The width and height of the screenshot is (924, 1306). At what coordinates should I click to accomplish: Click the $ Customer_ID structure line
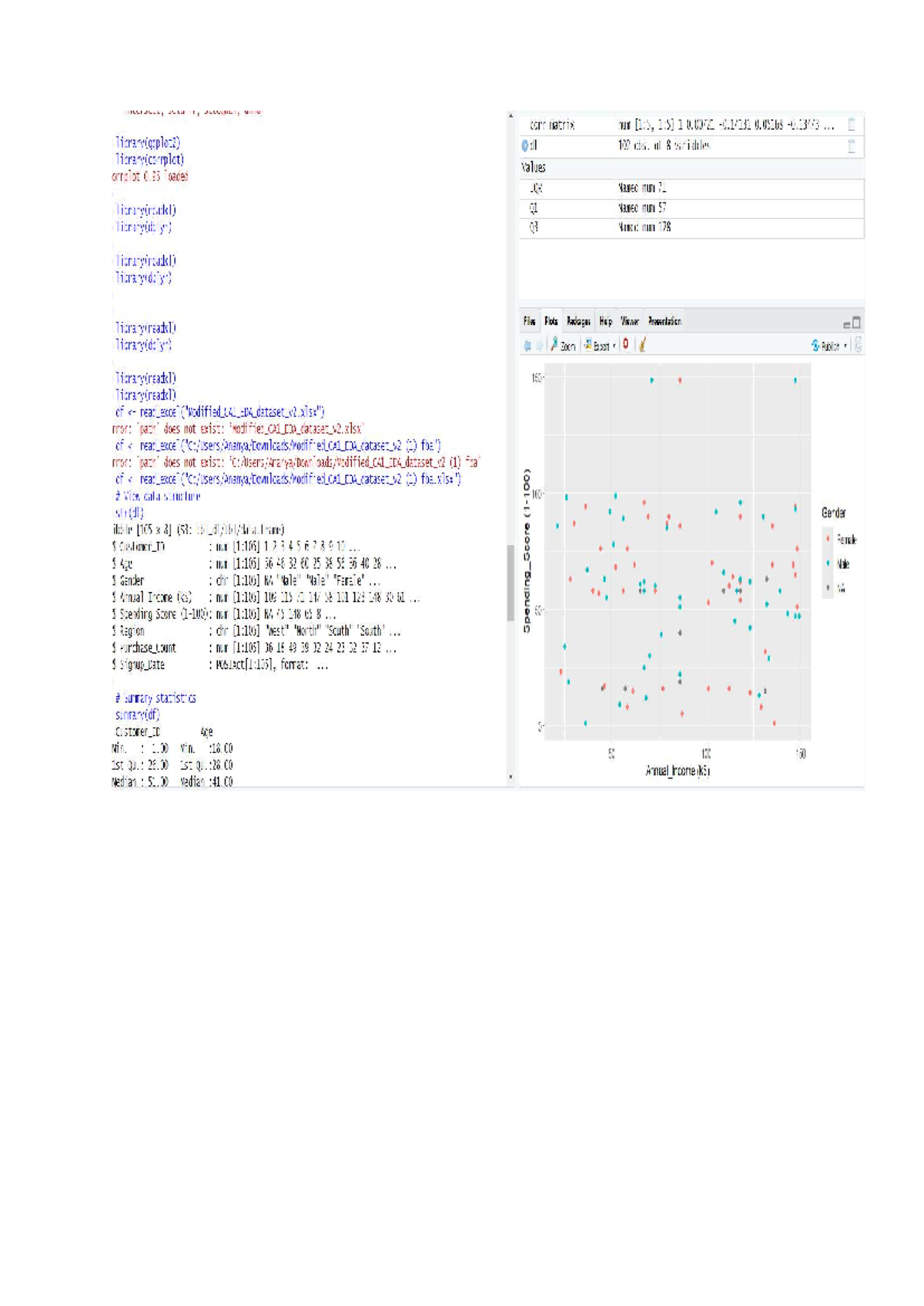click(x=236, y=547)
